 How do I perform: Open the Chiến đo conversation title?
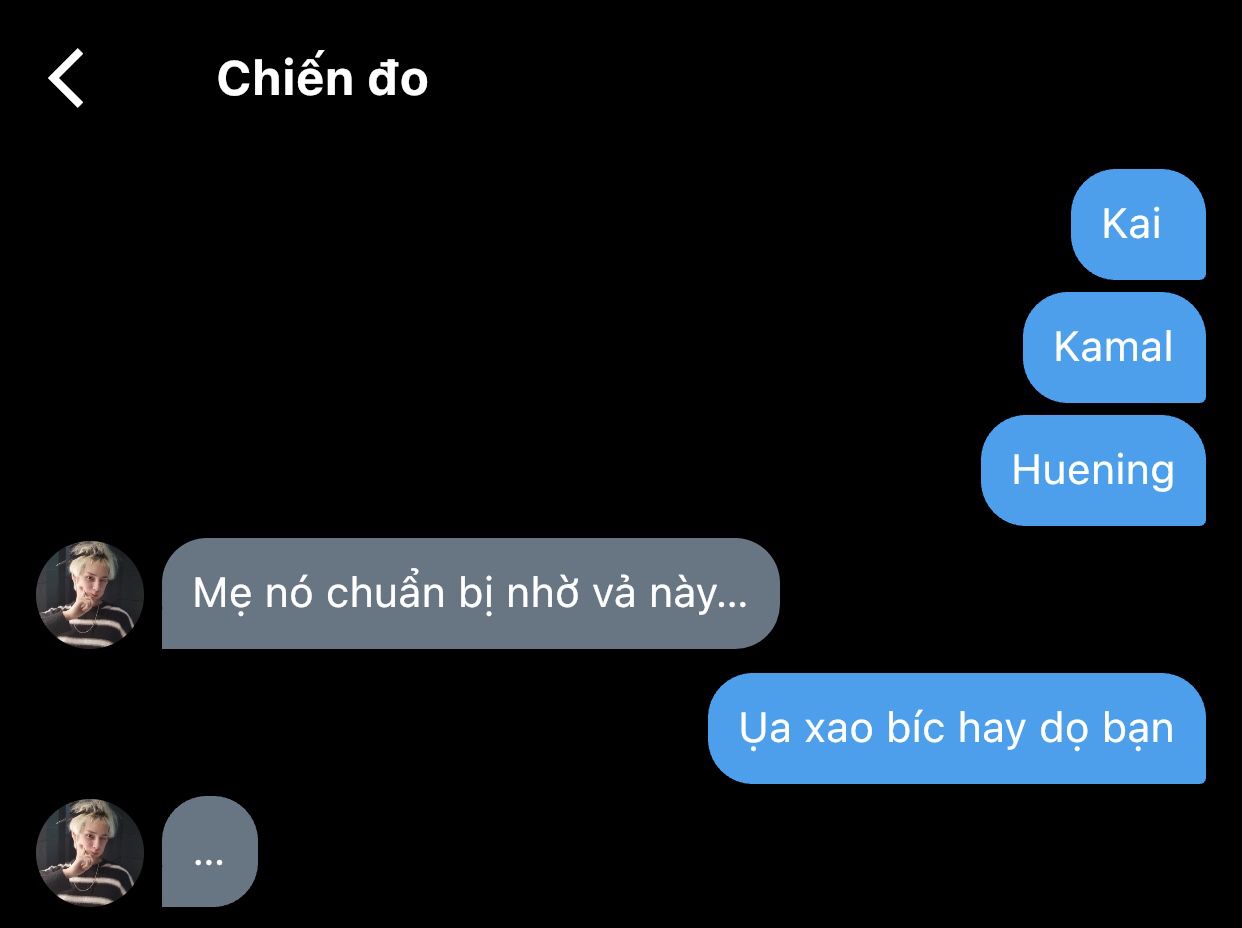click(322, 78)
